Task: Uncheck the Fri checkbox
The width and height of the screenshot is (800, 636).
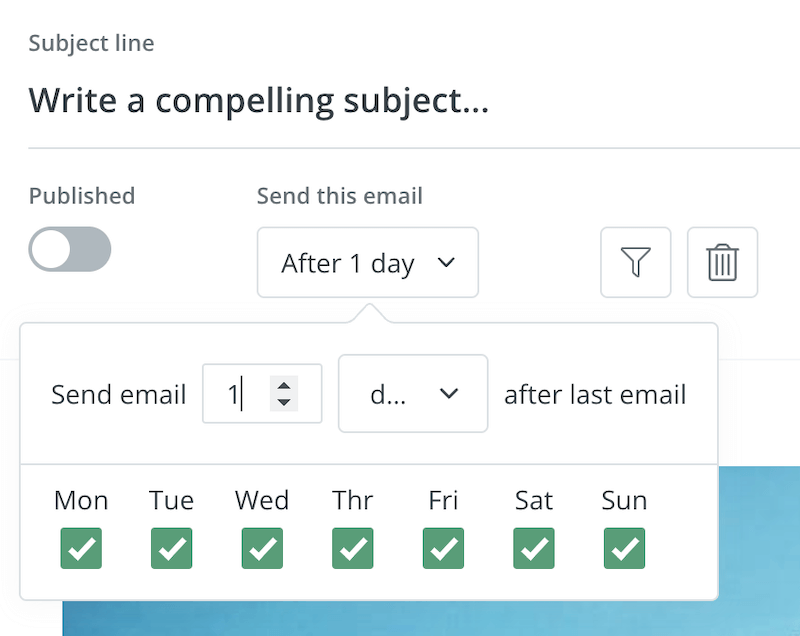Action: click(x=443, y=548)
